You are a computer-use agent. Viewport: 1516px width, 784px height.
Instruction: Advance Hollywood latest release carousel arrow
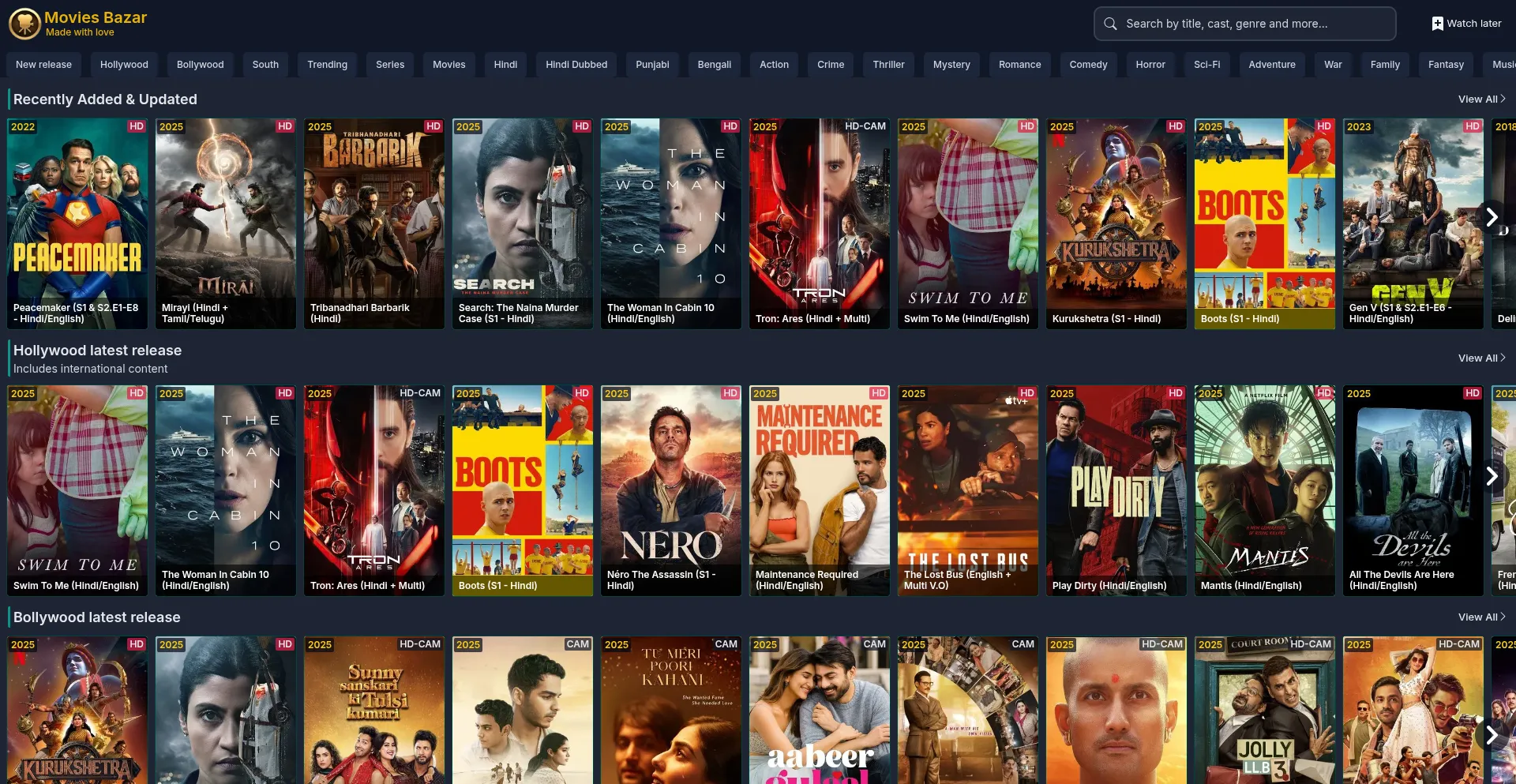pyautogui.click(x=1492, y=476)
